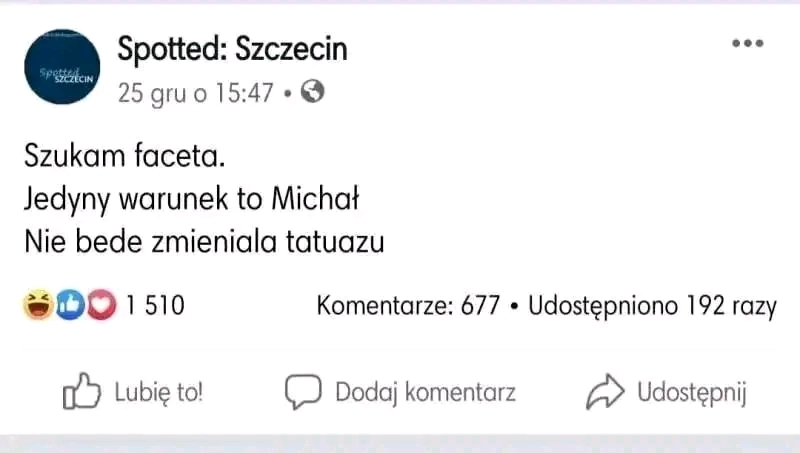Click the post line Szukam faceta.
The height and width of the screenshot is (453, 800).
tap(125, 156)
